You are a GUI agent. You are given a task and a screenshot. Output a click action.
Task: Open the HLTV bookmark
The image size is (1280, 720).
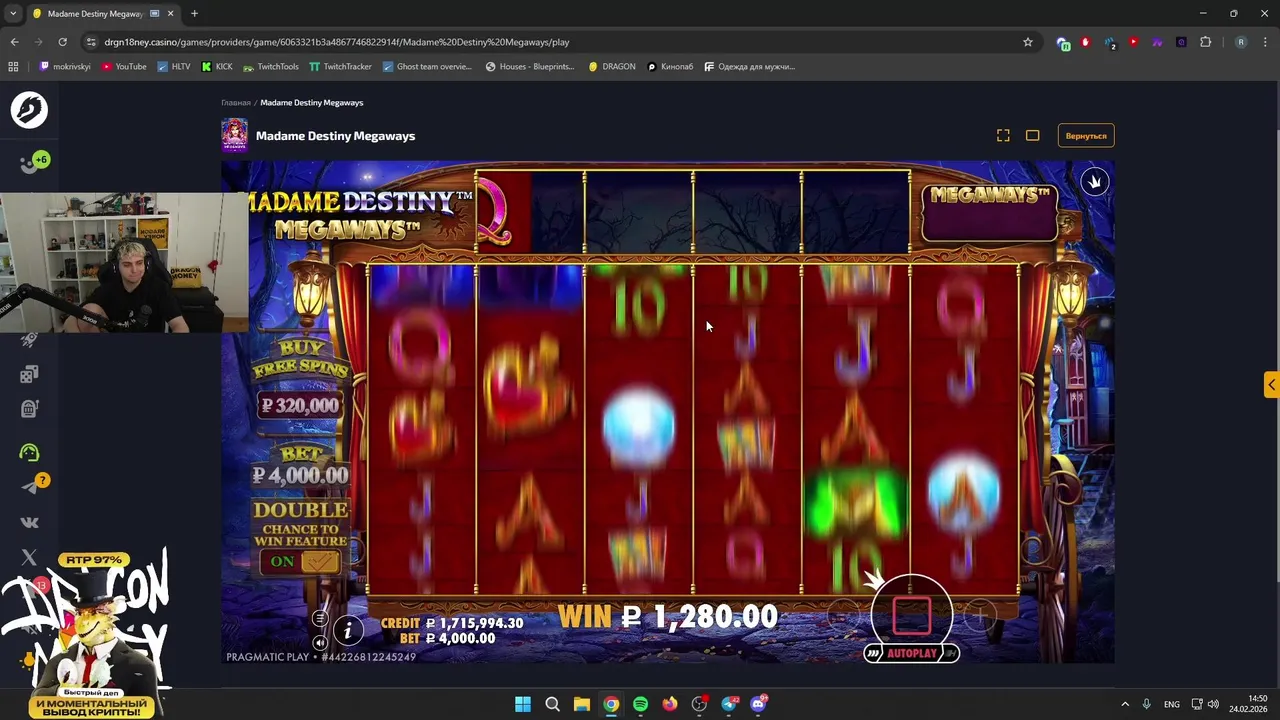click(x=173, y=67)
